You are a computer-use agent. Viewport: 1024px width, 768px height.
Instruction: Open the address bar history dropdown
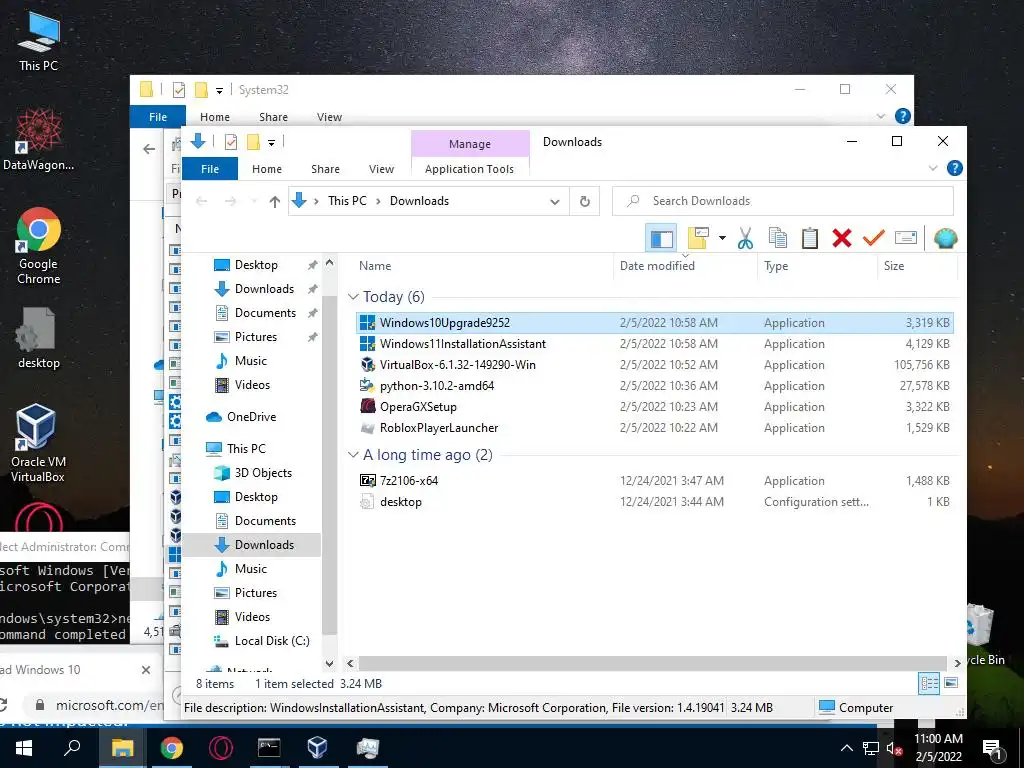(554, 202)
